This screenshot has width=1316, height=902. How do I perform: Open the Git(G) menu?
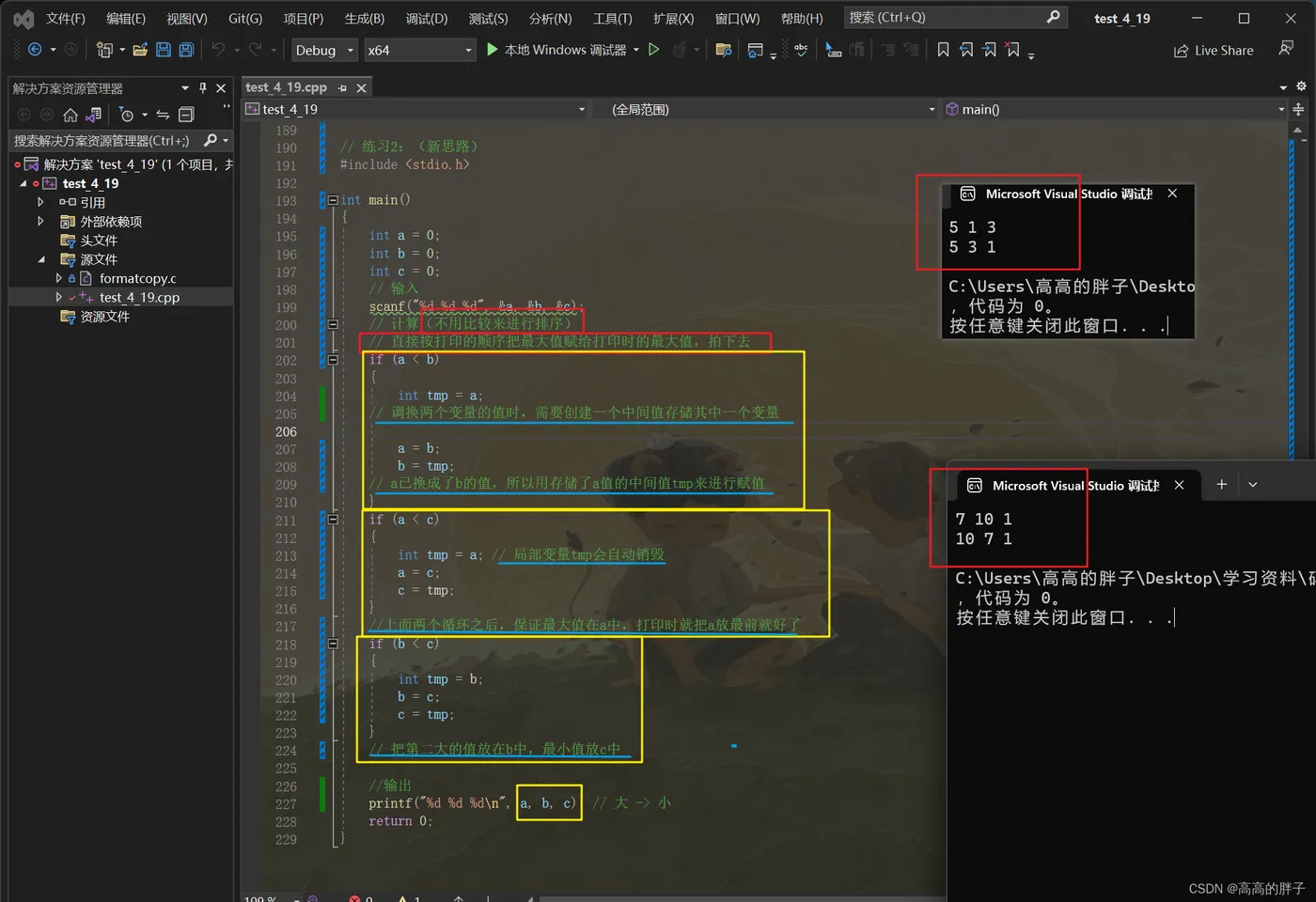tap(245, 18)
